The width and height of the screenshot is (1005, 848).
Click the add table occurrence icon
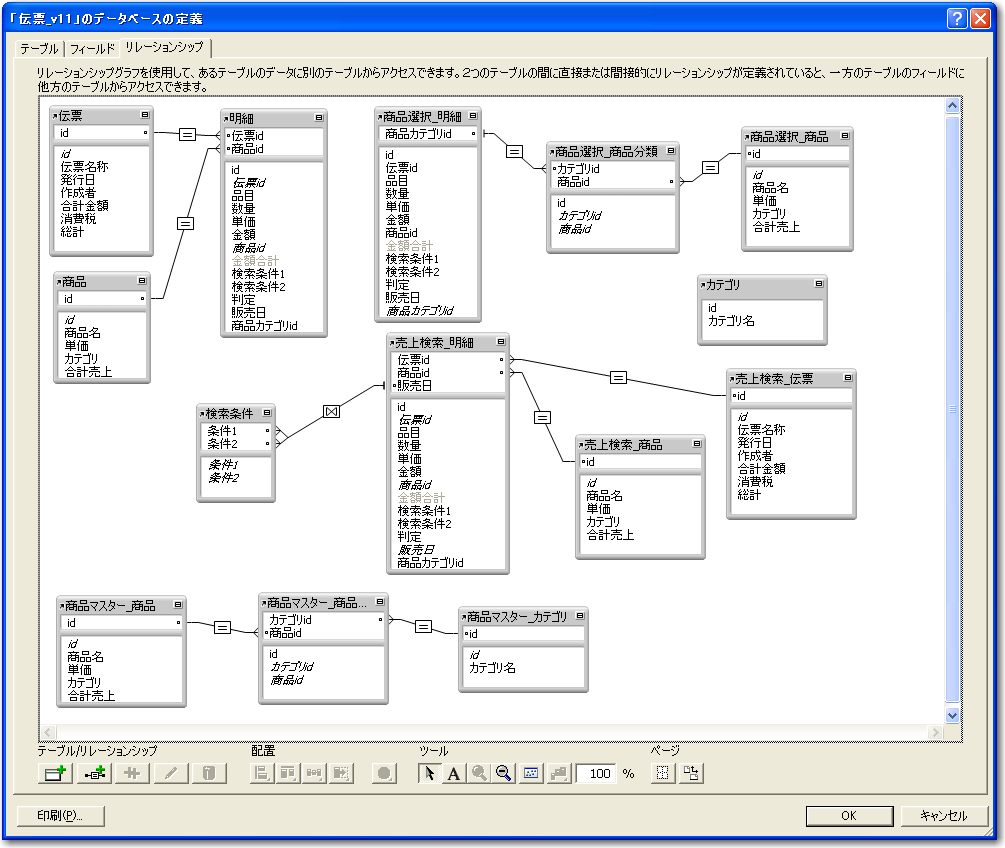point(54,773)
